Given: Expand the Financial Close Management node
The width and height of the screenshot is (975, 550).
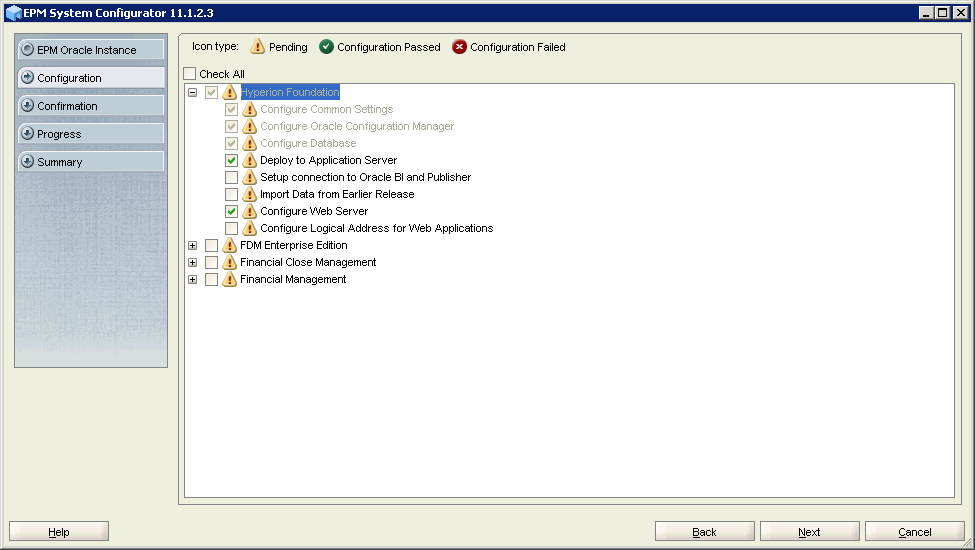Looking at the screenshot, I should pos(193,262).
